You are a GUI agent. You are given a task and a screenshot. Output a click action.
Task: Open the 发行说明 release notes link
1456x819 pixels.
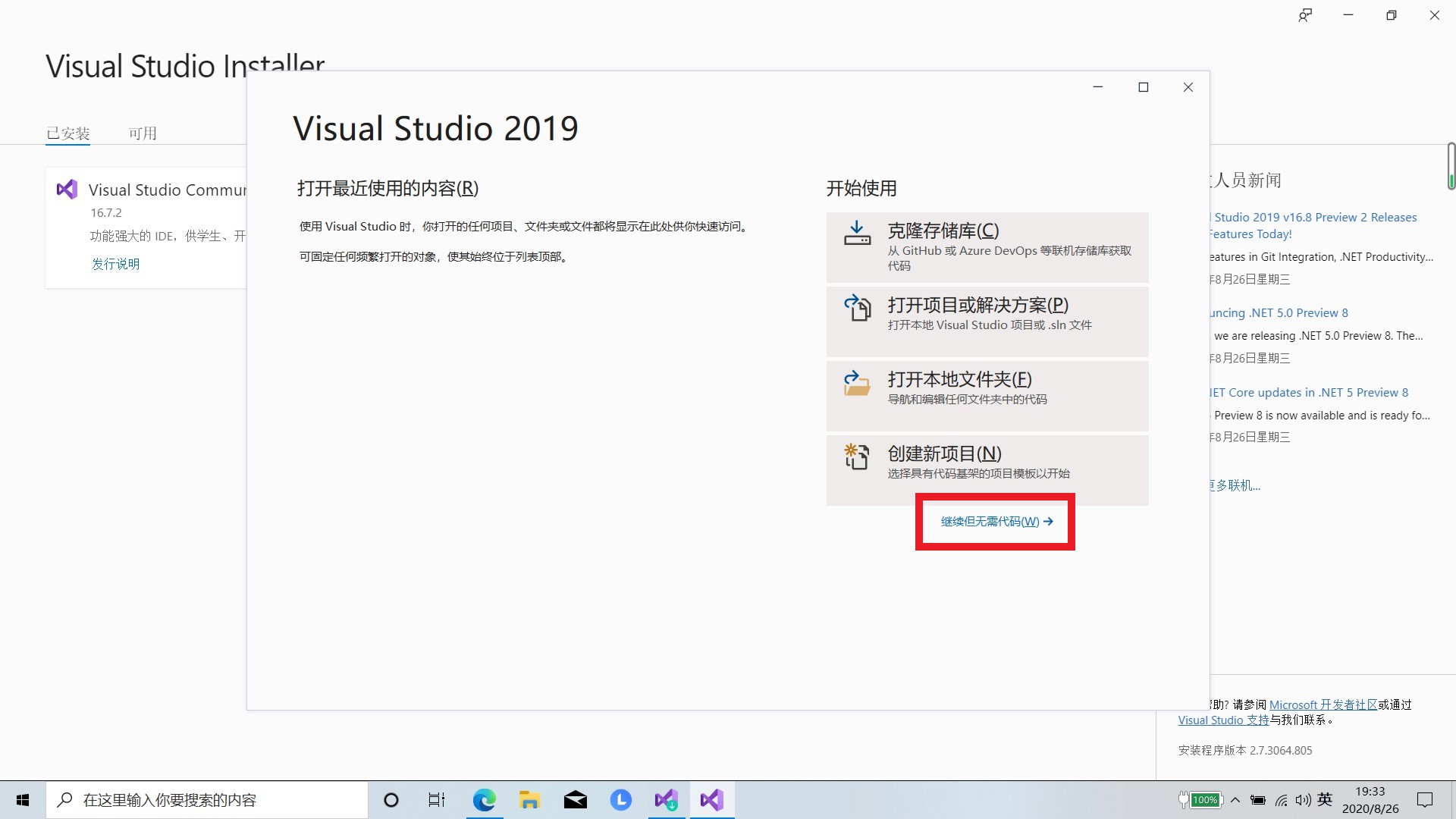115,264
